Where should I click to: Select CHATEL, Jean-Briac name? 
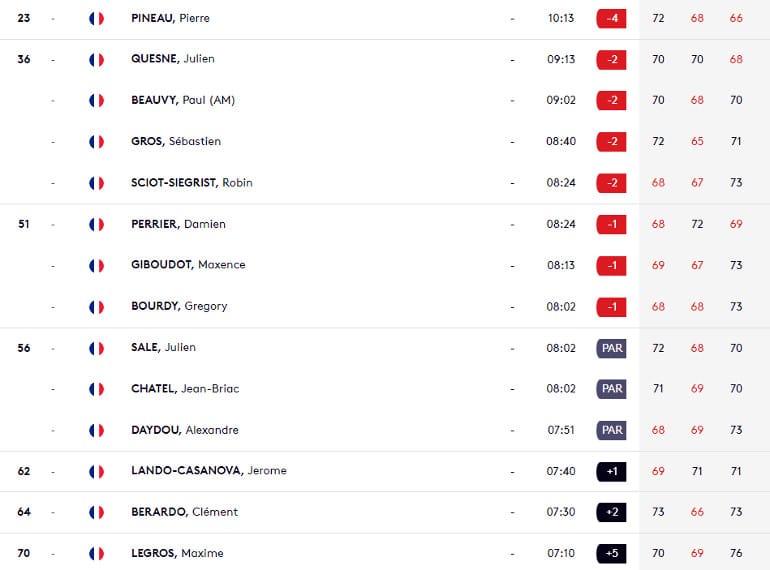click(x=185, y=389)
